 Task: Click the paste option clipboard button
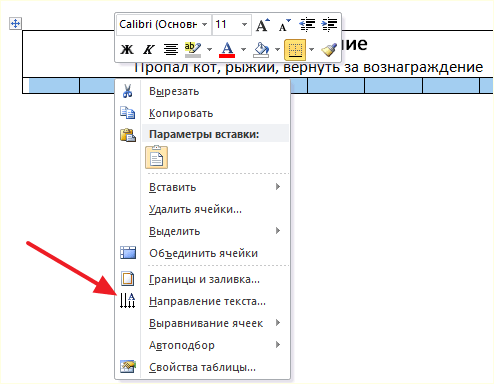[x=157, y=157]
